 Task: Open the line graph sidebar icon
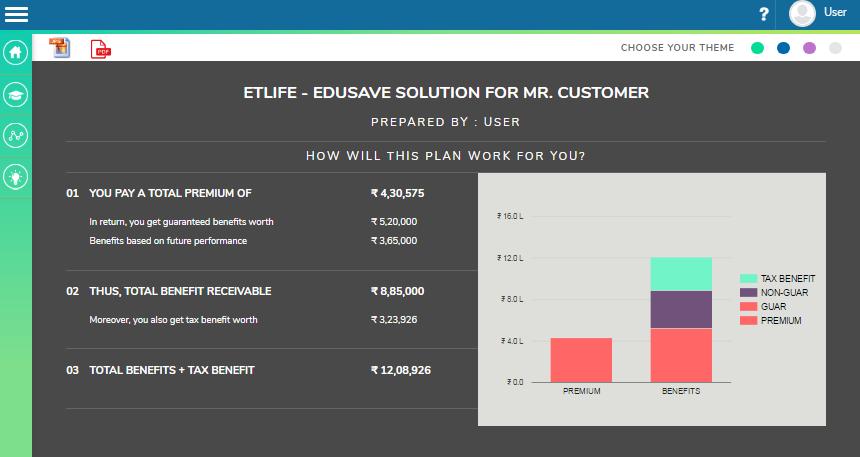(x=15, y=135)
